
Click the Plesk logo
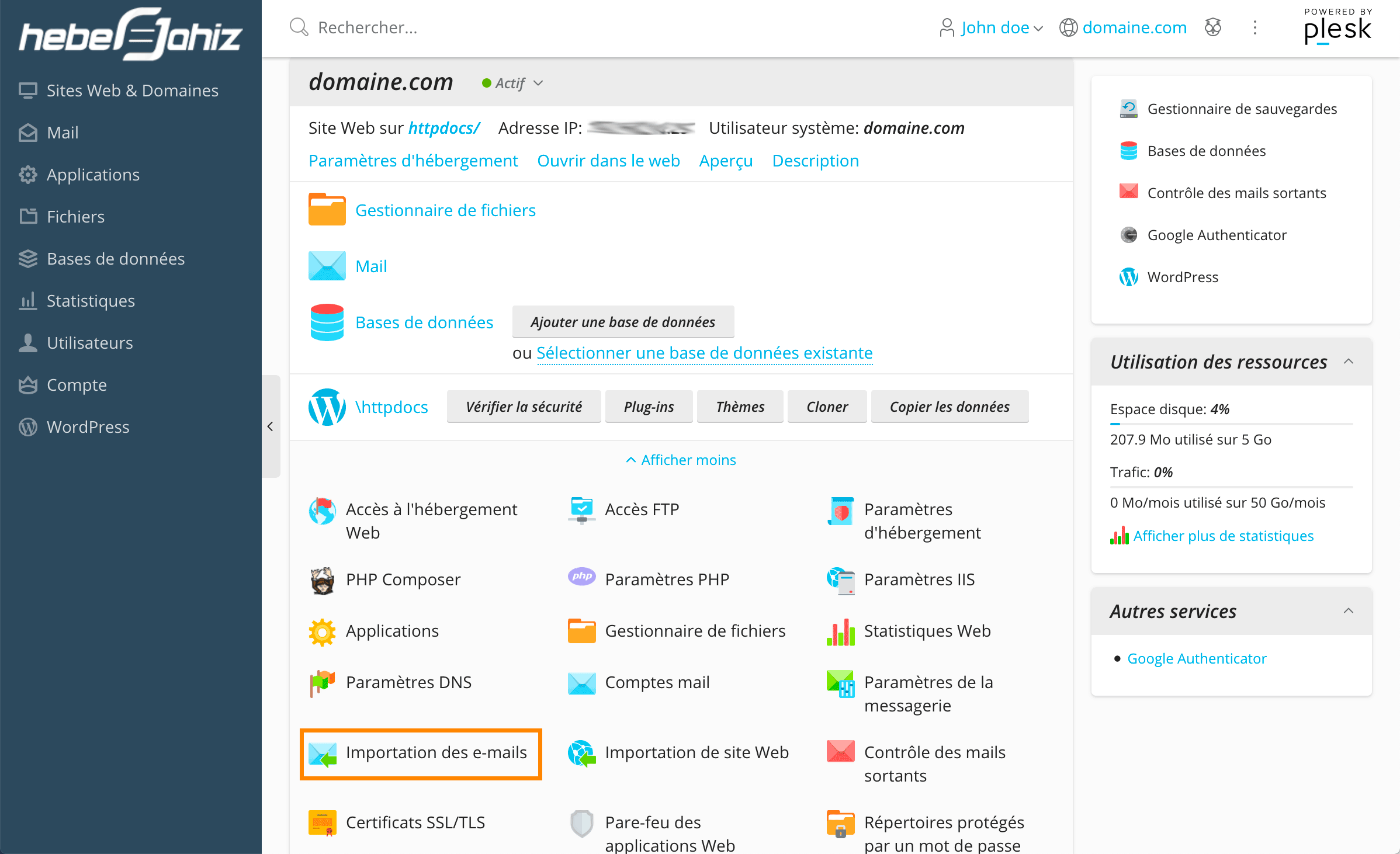(1337, 26)
